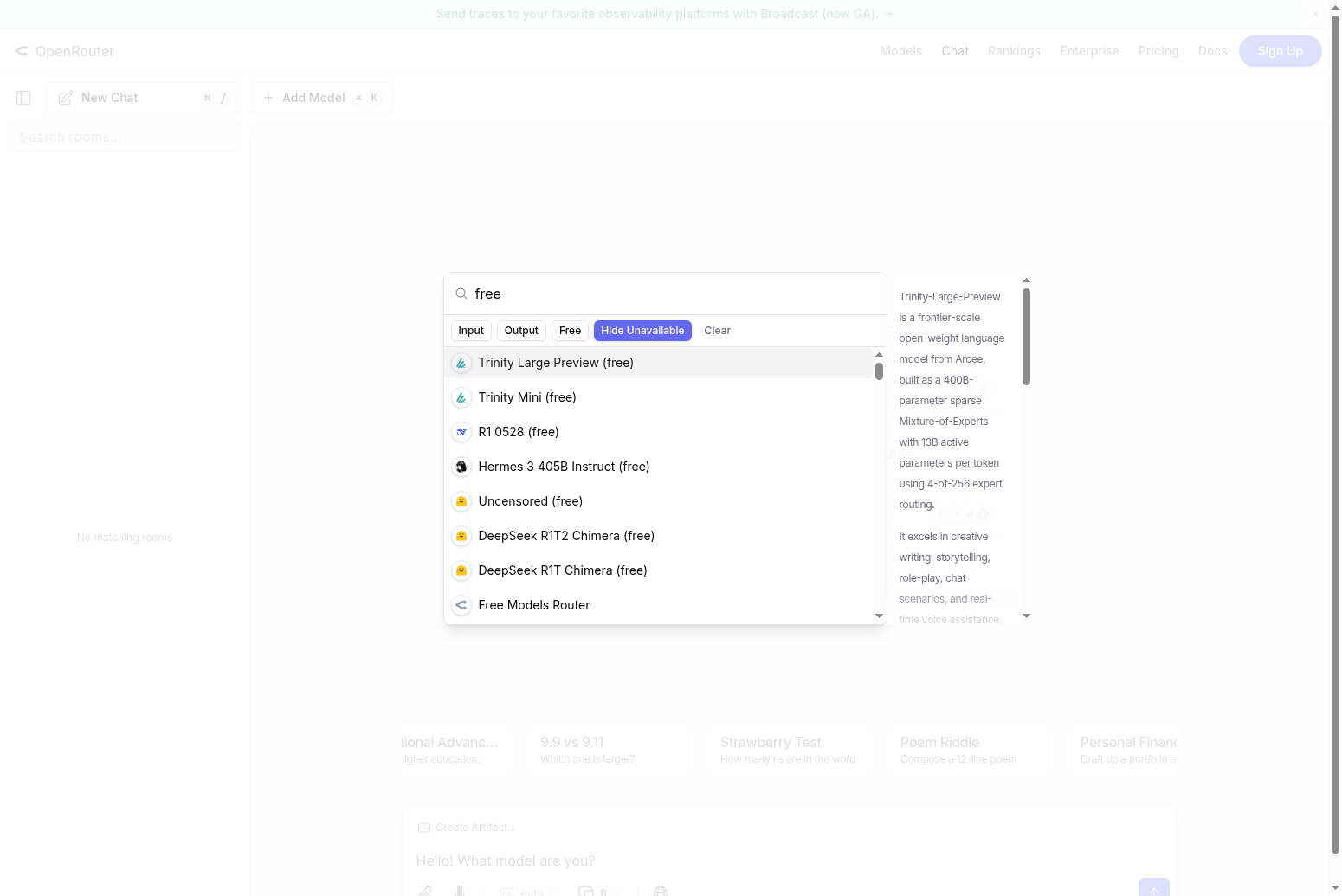Click the R1 0528 DeepSeek whale icon
1342x896 pixels.
pyautogui.click(x=461, y=432)
